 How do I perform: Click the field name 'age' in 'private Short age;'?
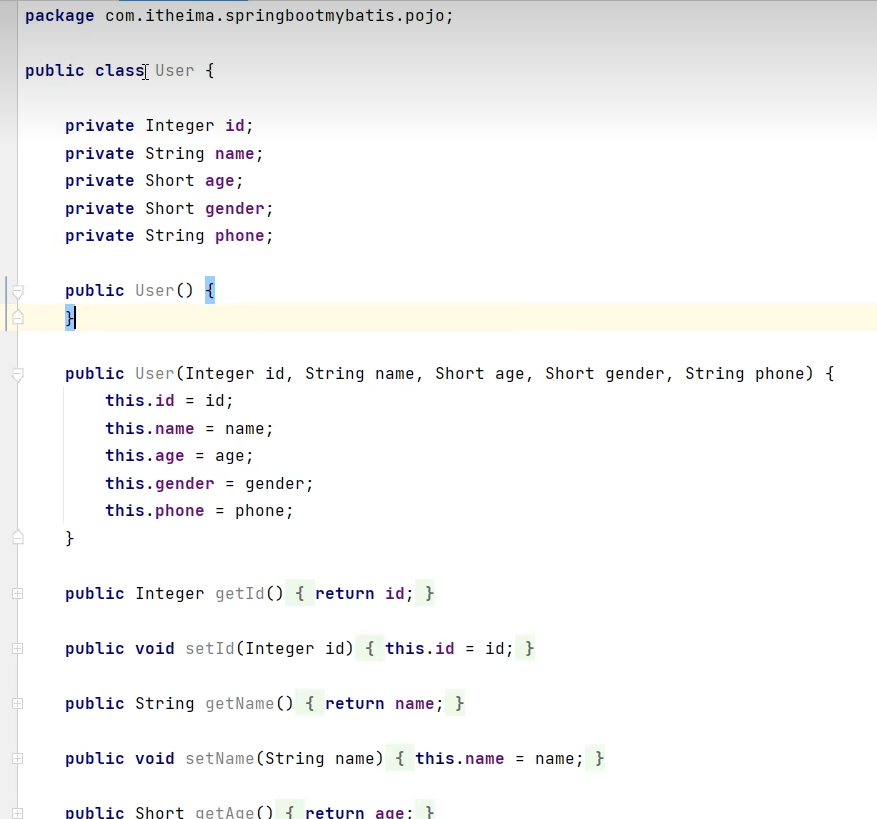220,181
